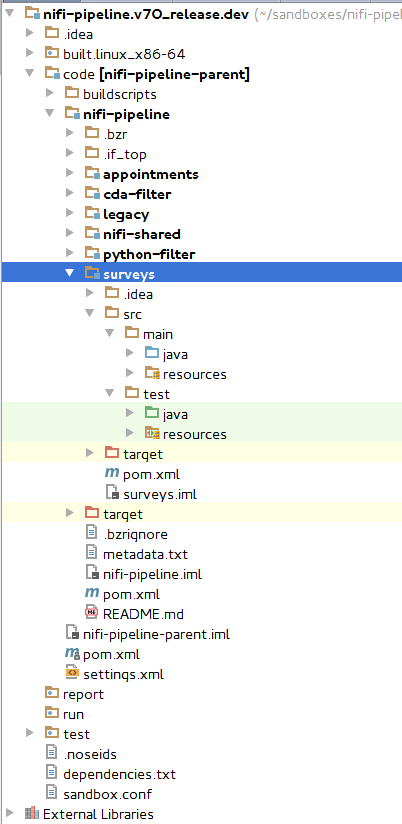Expand the buildscripts folder
The height and width of the screenshot is (824, 402).
click(x=50, y=93)
